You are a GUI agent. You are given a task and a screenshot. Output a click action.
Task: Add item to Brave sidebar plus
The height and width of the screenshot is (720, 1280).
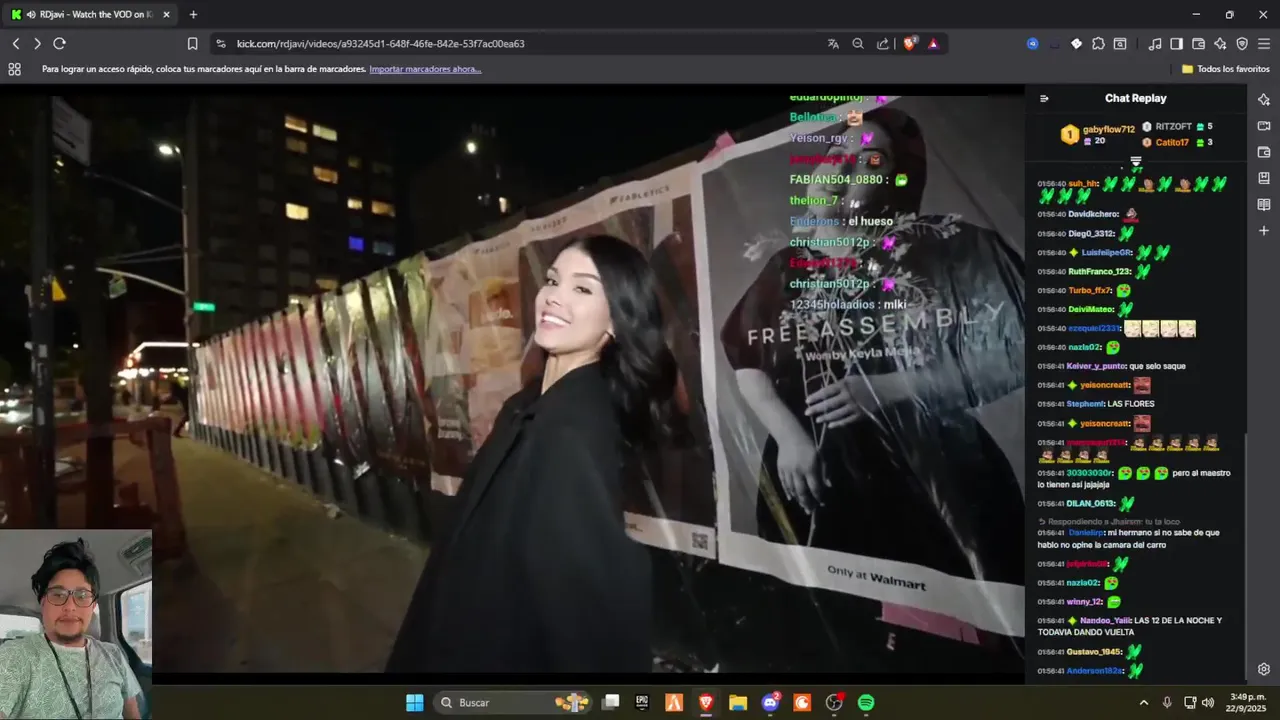click(x=1264, y=231)
